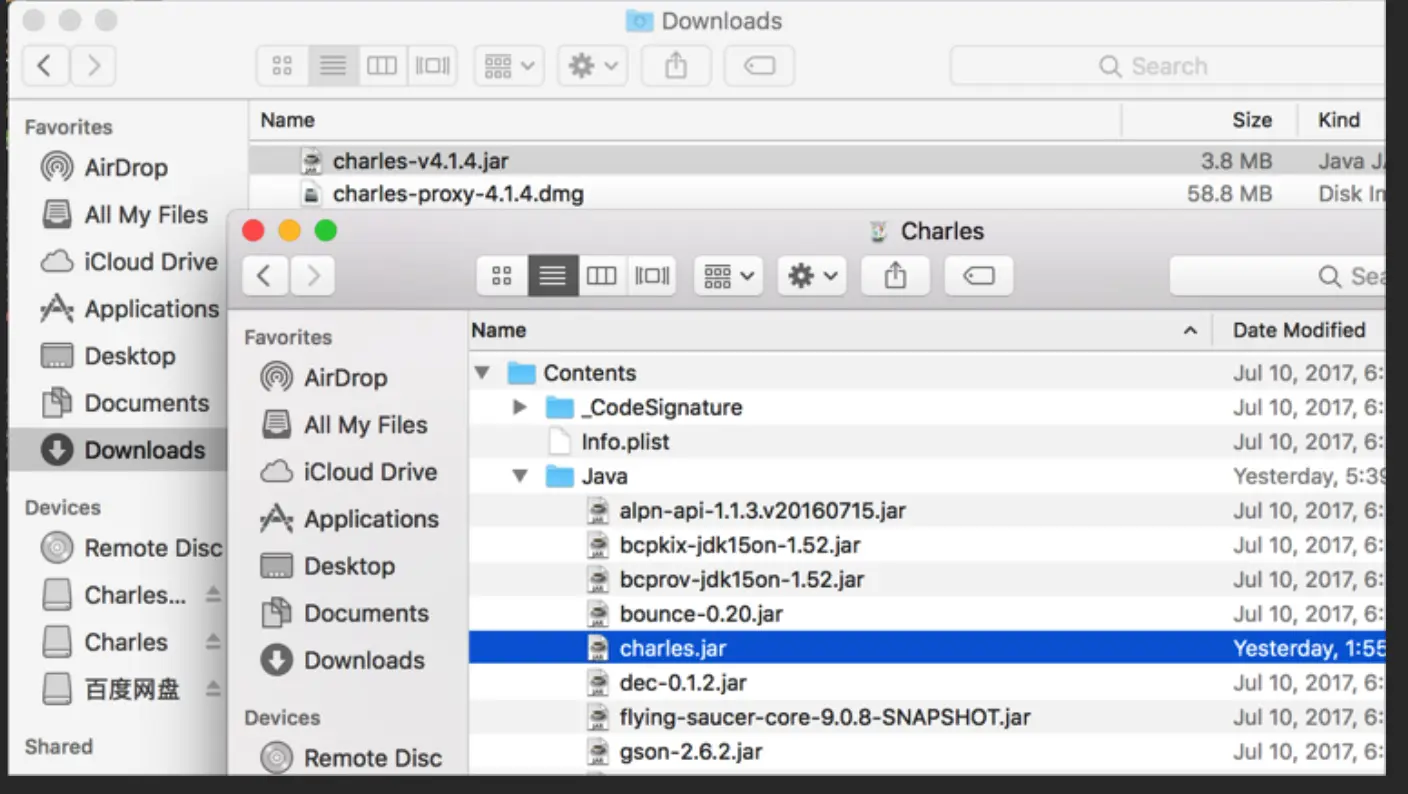1408x794 pixels.
Task: Open Documents in Charles window sidebar
Action: pos(346,613)
